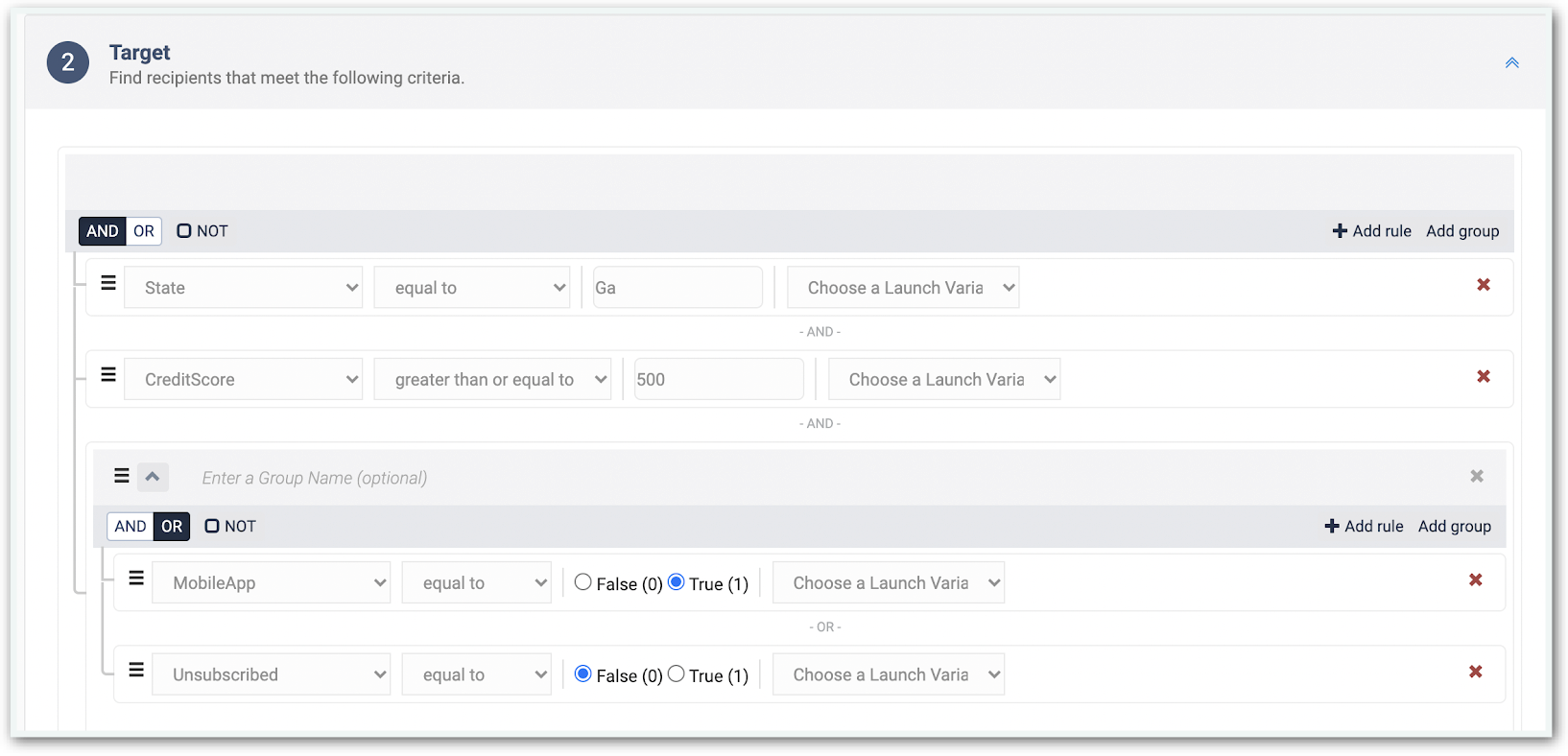1568x756 pixels.
Task: Open the launch variable dropdown in the MobileApp rule
Action: coord(889,583)
